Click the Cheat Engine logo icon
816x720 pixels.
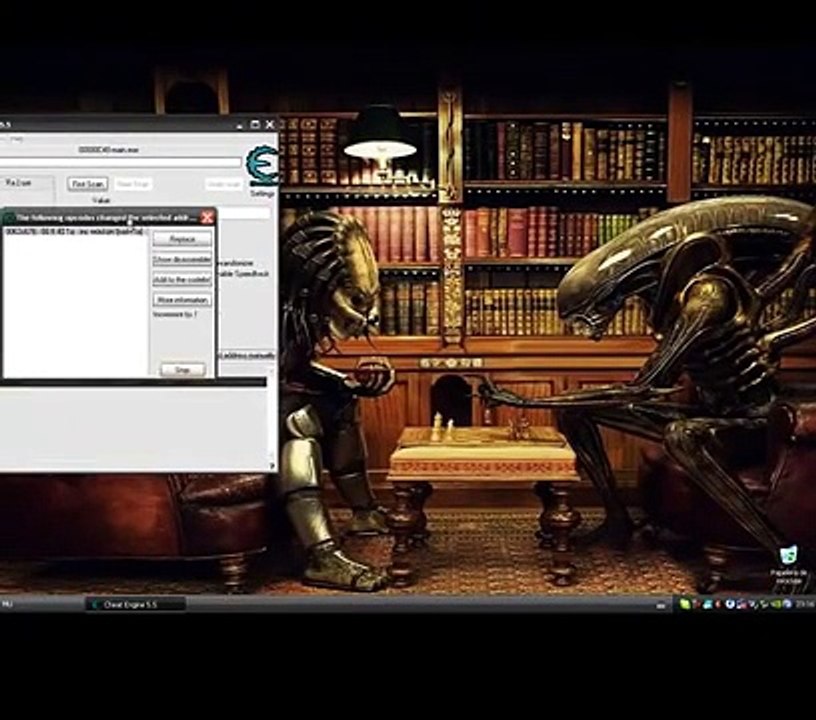262,165
